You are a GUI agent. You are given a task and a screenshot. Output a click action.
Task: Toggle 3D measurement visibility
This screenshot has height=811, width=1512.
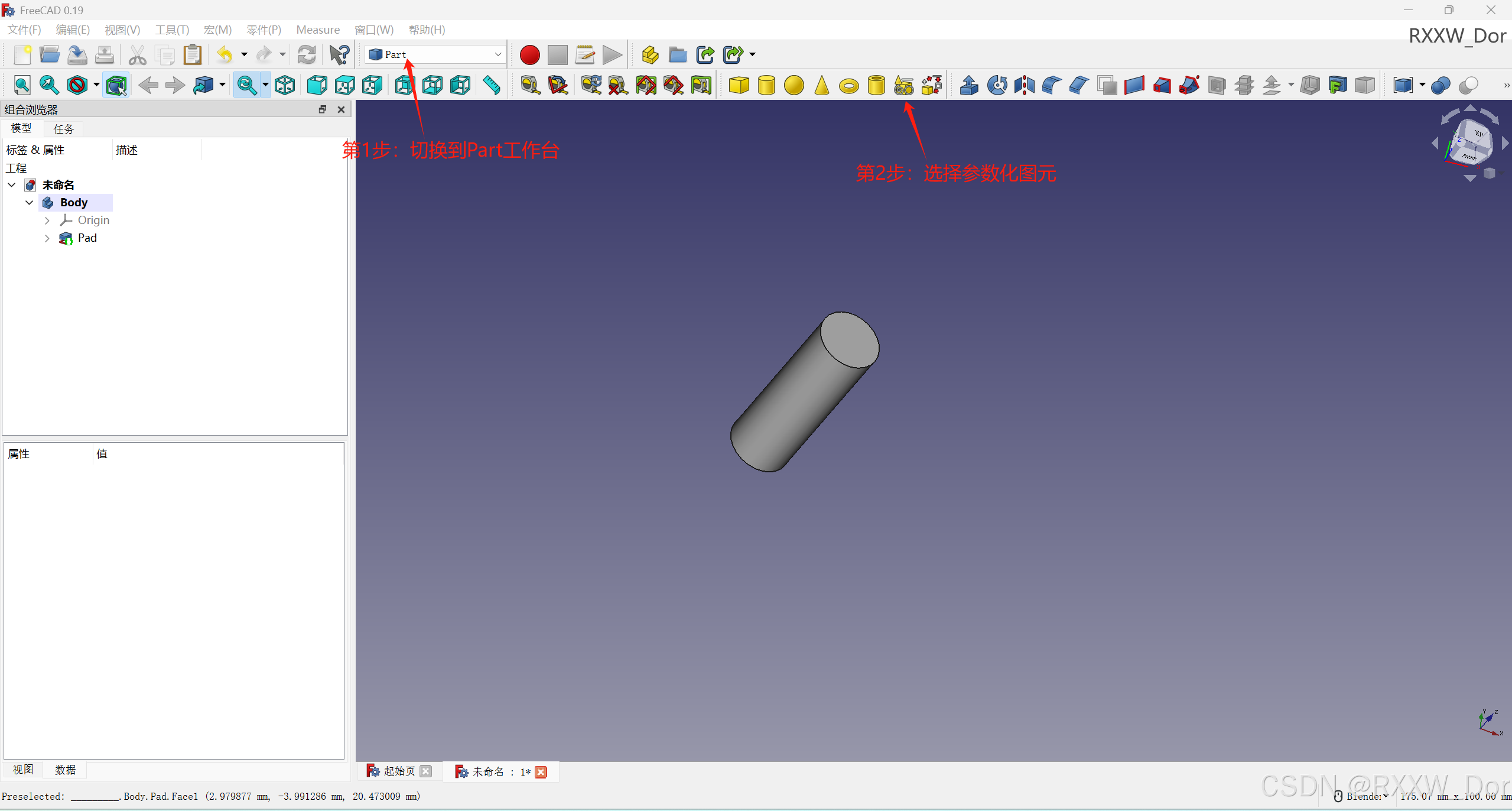[x=673, y=85]
